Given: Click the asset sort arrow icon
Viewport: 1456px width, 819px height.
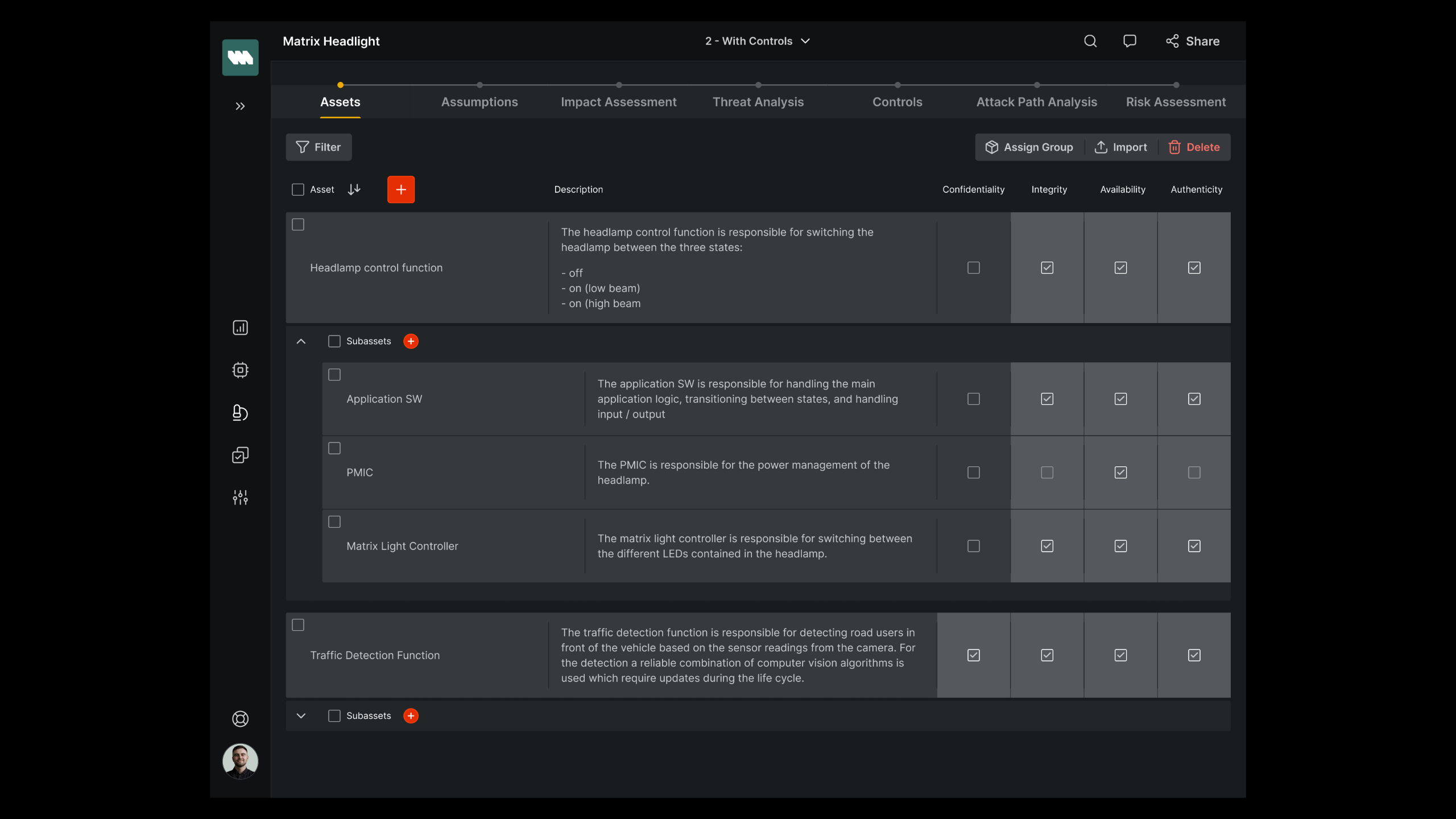Looking at the screenshot, I should pos(354,189).
